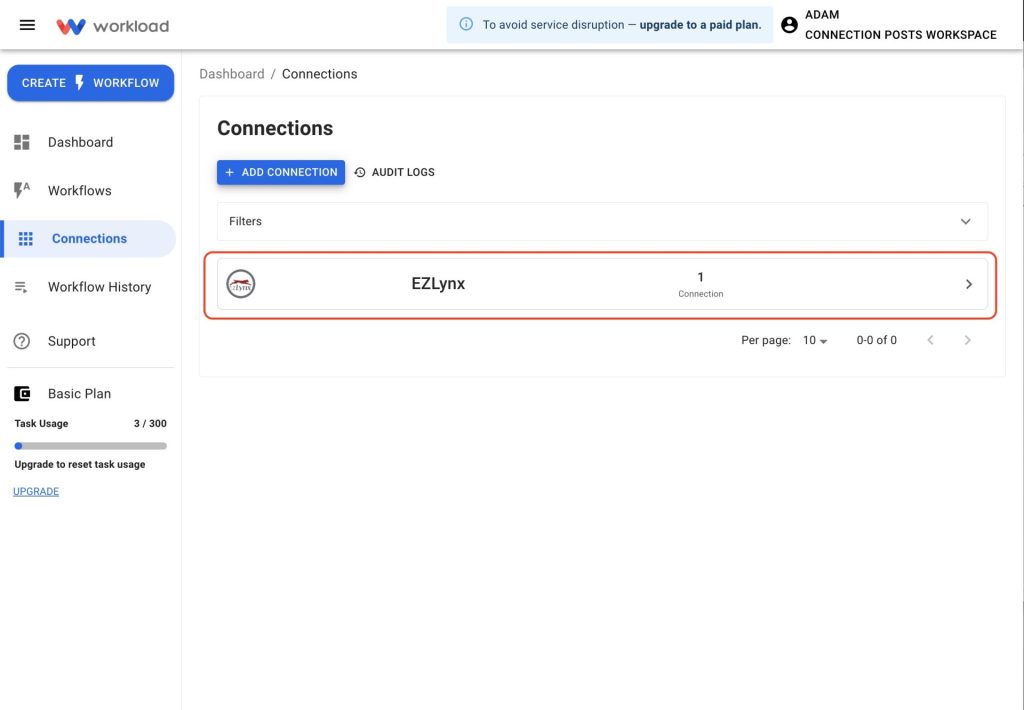The width and height of the screenshot is (1024, 710).
Task: Click the Task Usage progress bar
Action: (91, 446)
